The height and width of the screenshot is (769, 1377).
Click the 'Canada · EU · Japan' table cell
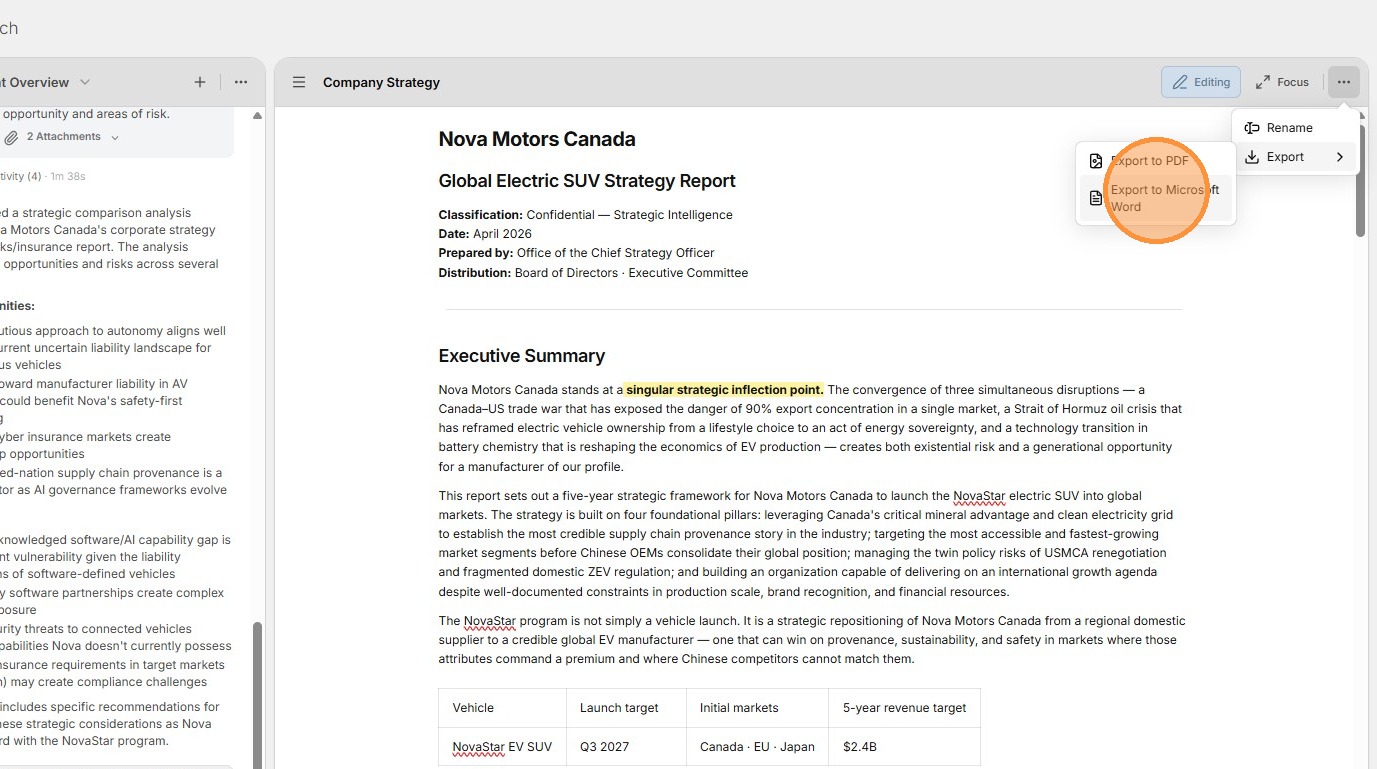tap(757, 747)
